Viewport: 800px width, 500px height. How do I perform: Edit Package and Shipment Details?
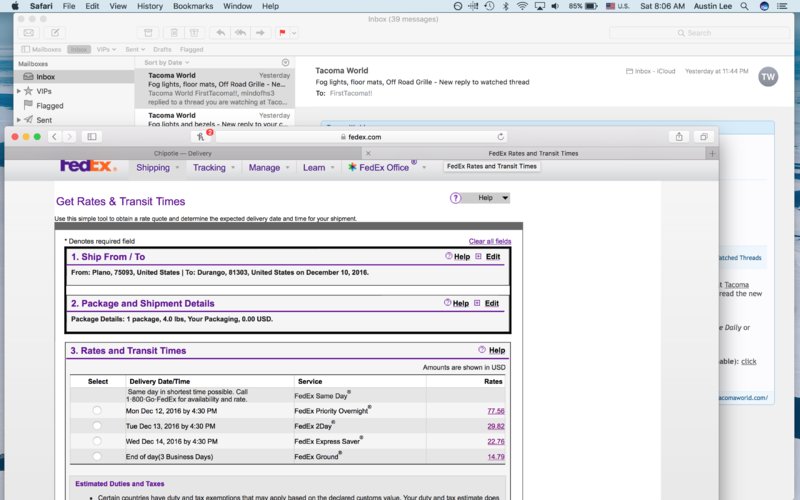[492, 303]
